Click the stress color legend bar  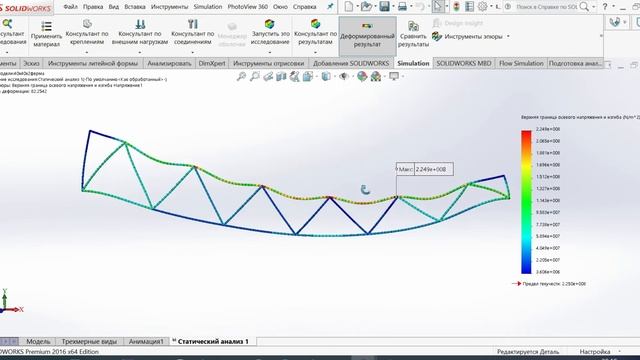(x=526, y=202)
